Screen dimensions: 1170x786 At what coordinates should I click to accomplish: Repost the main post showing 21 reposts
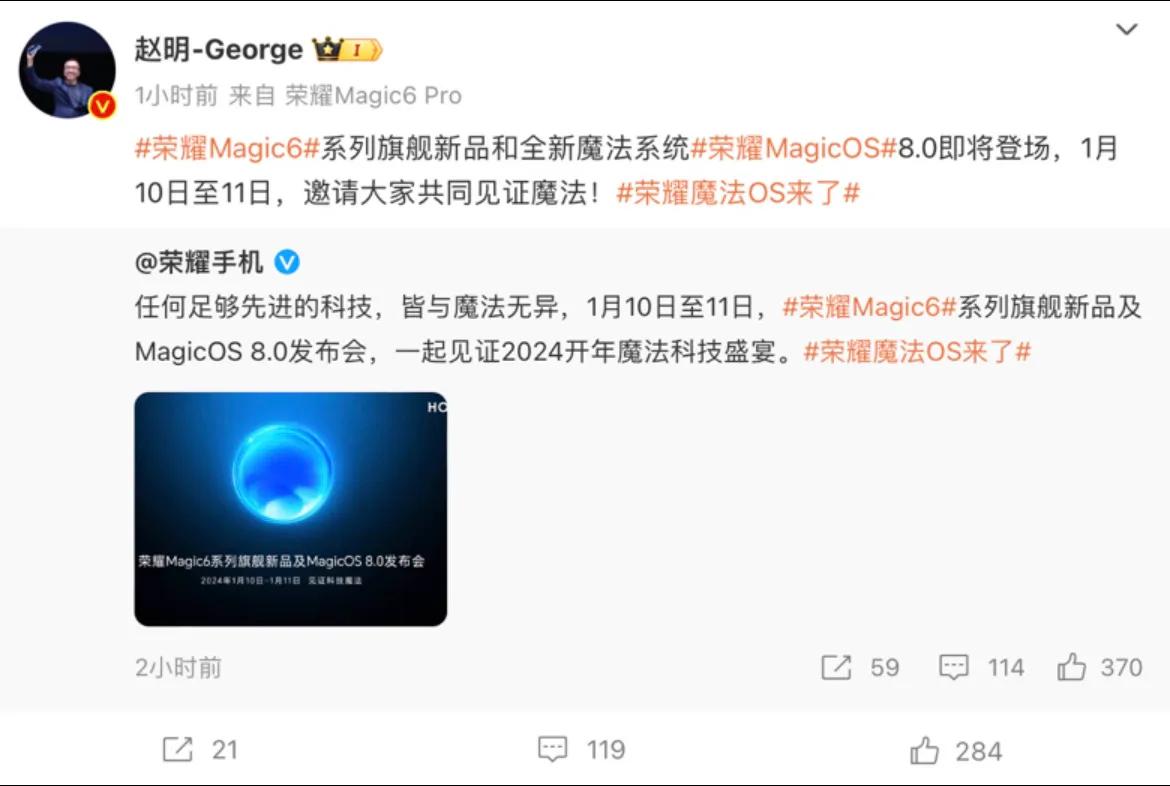pos(178,749)
